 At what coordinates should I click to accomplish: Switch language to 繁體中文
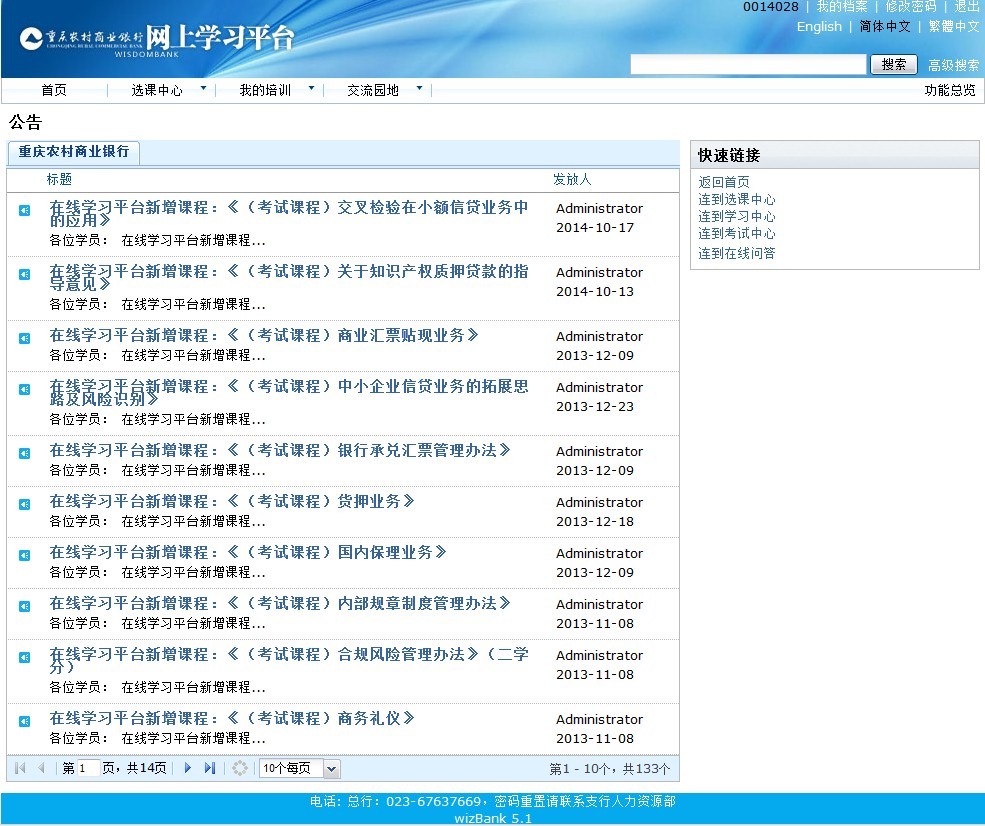tap(954, 26)
